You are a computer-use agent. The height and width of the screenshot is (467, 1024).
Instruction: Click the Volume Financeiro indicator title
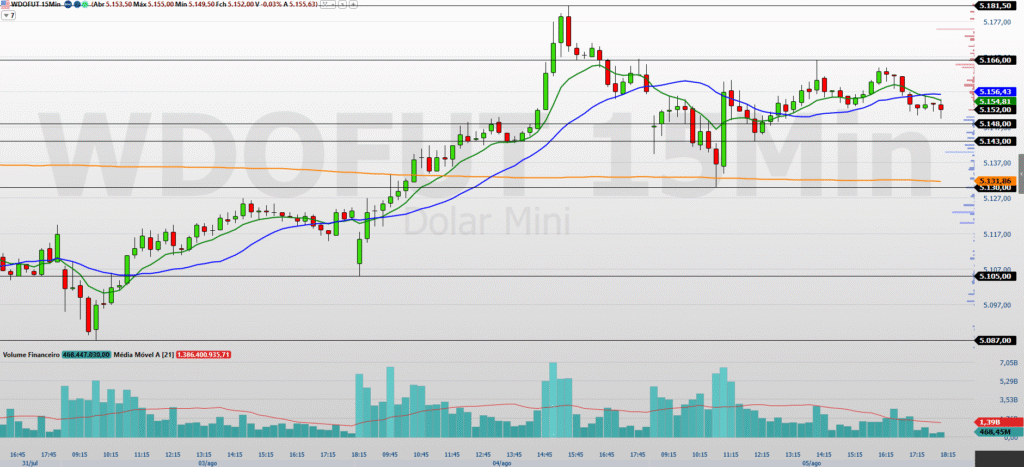click(31, 355)
